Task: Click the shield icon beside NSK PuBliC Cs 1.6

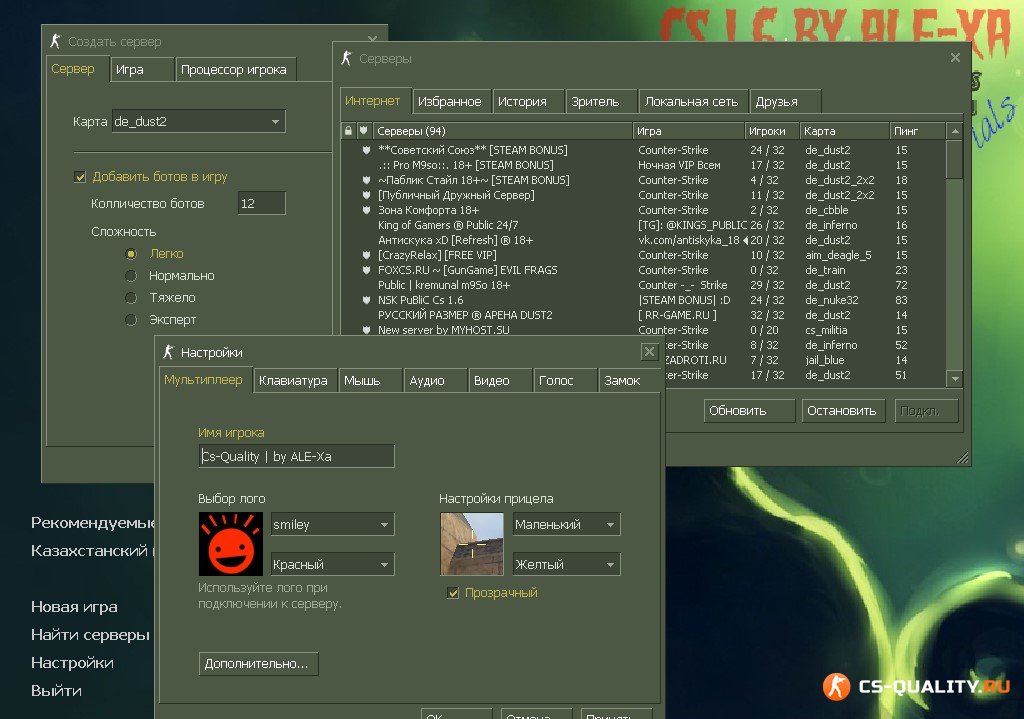Action: coord(367,300)
